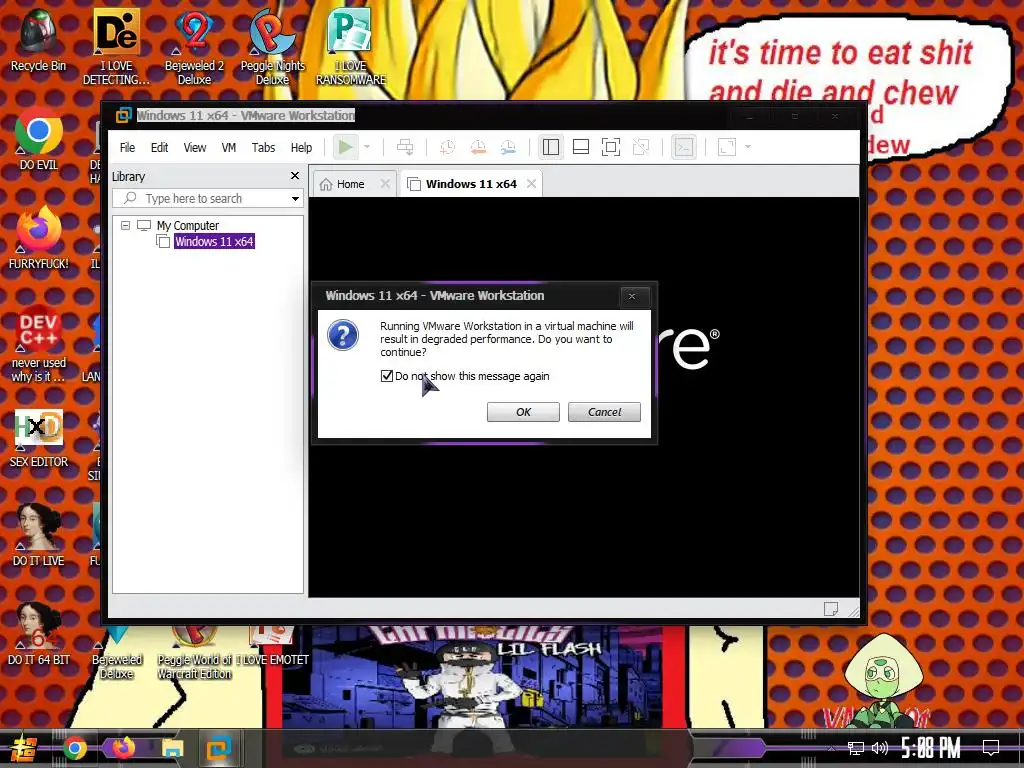Click the 5:08 PM taskbar clock

(931, 748)
